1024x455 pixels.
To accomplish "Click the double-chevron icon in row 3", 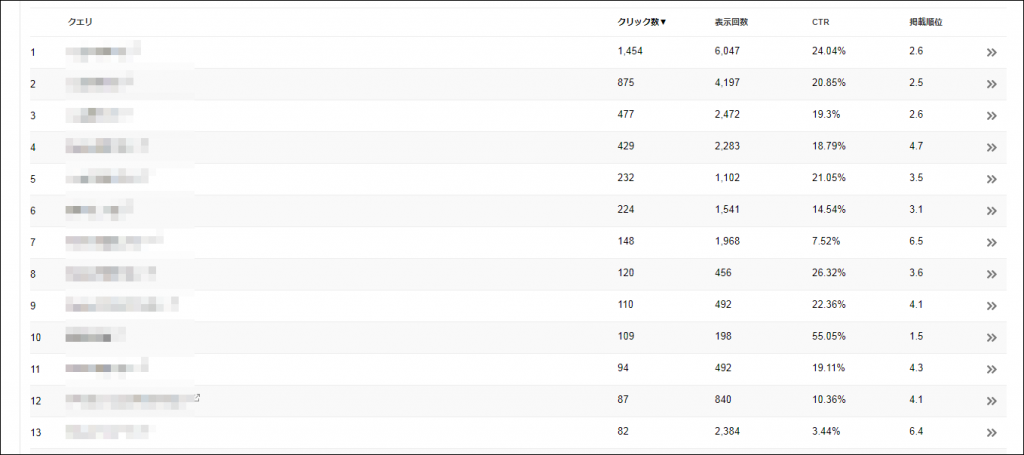I will [x=991, y=116].
